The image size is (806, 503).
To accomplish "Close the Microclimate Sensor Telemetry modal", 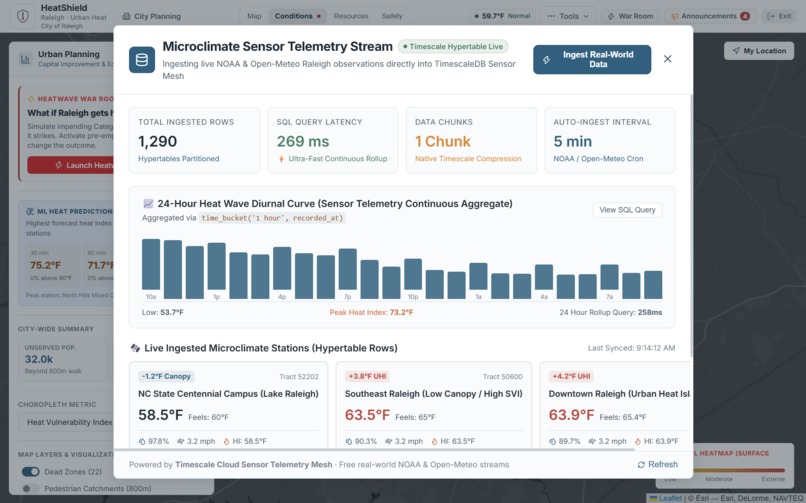I will 667,59.
